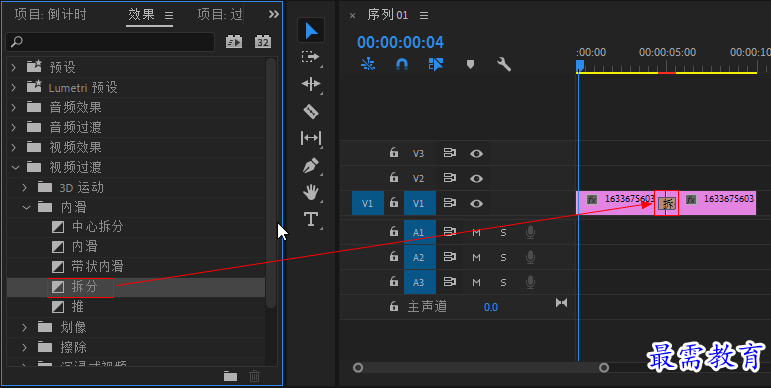The height and width of the screenshot is (388, 771).
Task: Select the Track Select Forward tool
Action: [310, 57]
